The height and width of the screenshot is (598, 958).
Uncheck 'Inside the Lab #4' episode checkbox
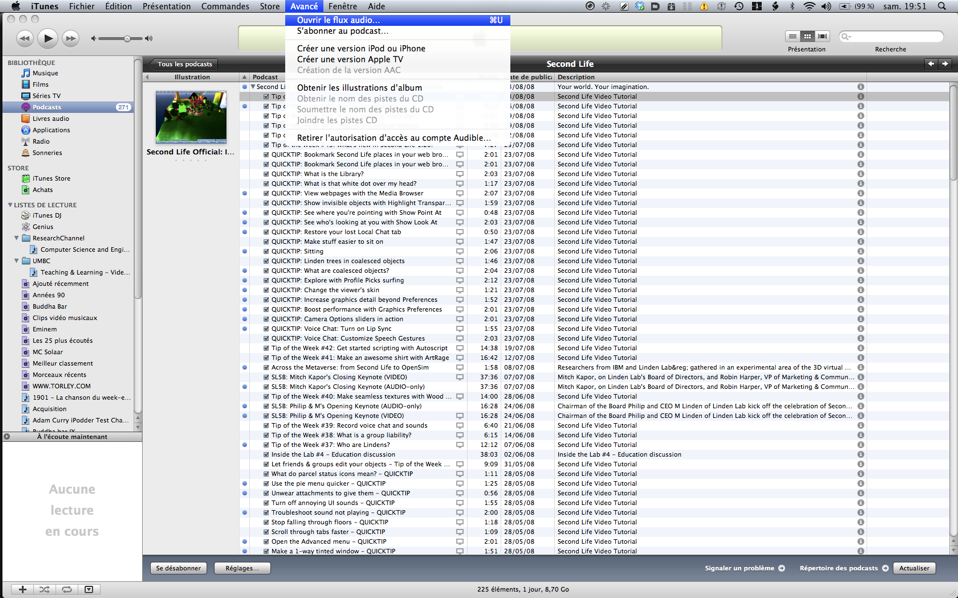(x=266, y=454)
